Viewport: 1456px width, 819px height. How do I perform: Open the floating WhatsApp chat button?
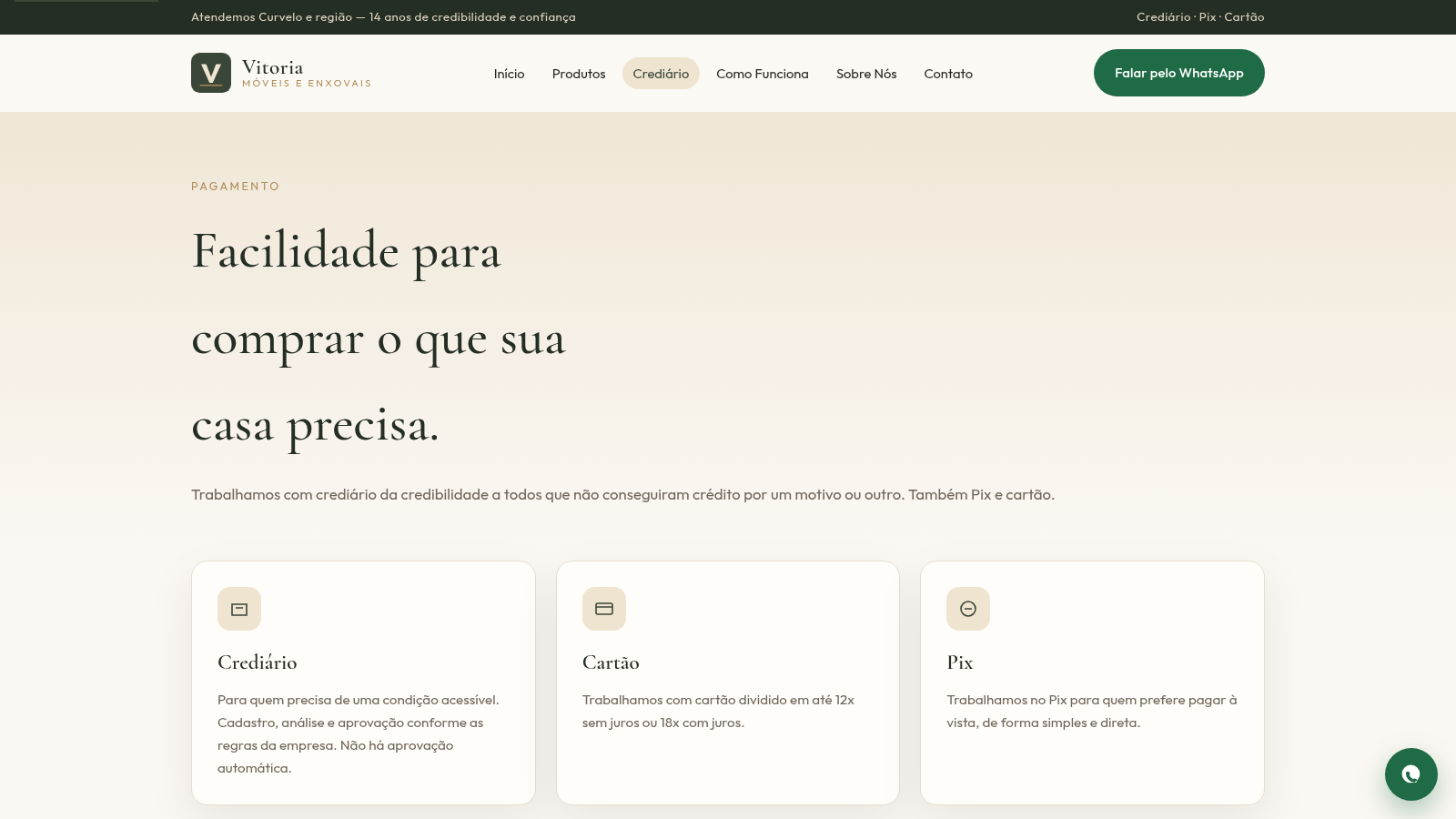(1411, 774)
